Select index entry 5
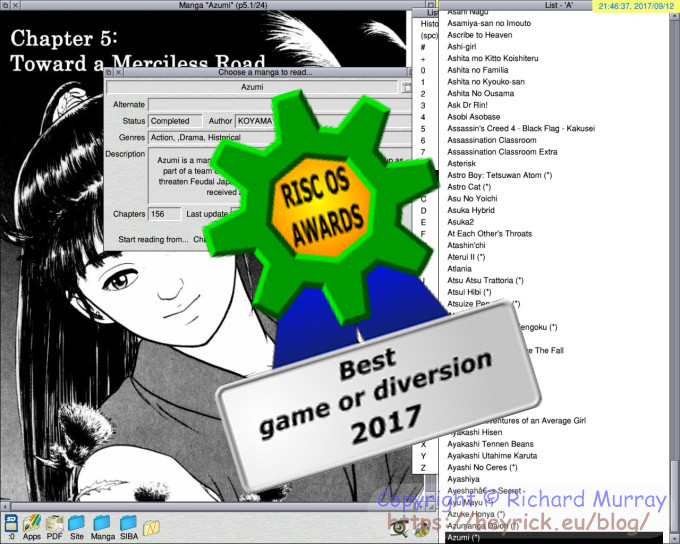 [423, 129]
